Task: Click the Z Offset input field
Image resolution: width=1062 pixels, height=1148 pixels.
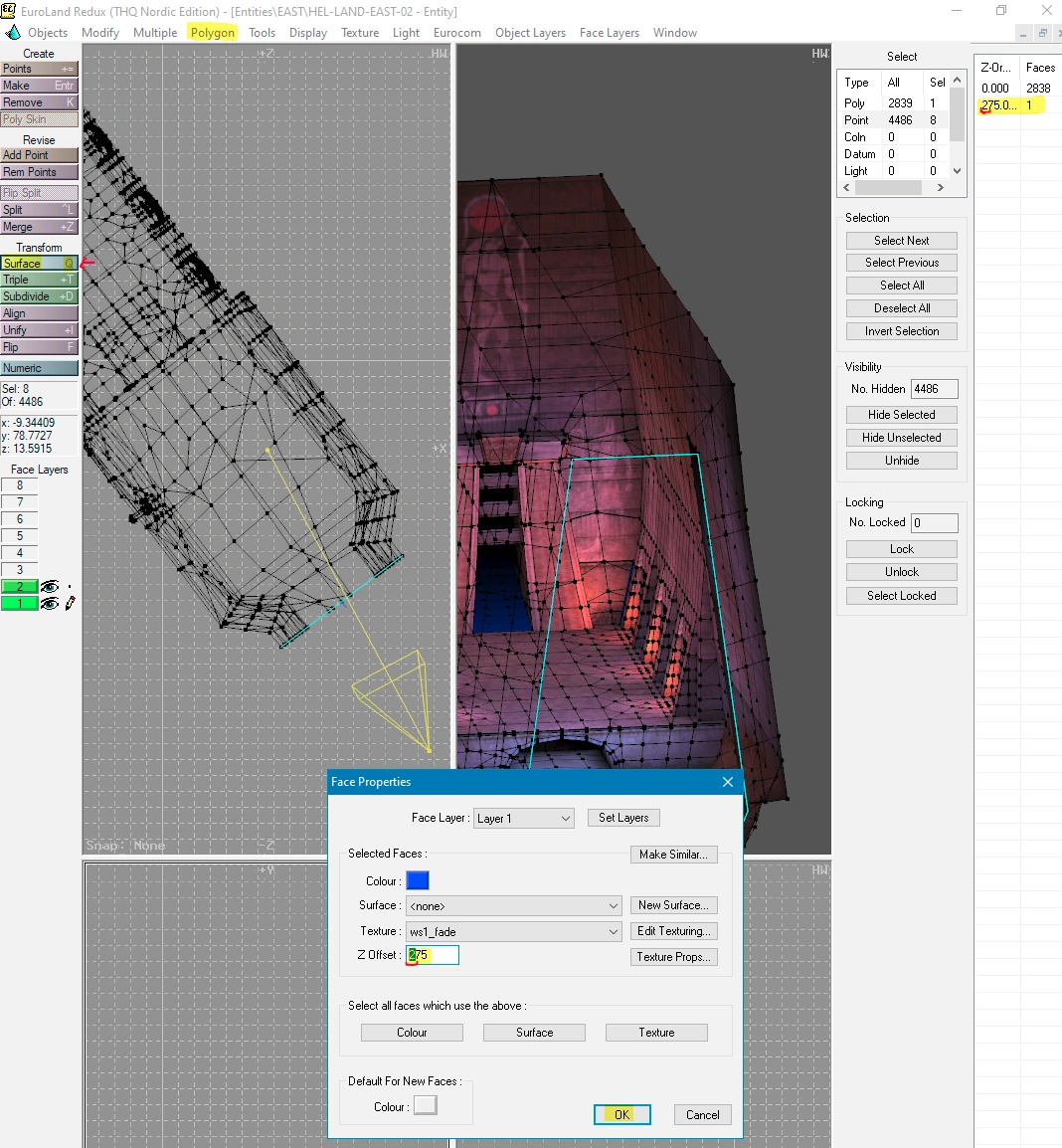Action: click(433, 955)
